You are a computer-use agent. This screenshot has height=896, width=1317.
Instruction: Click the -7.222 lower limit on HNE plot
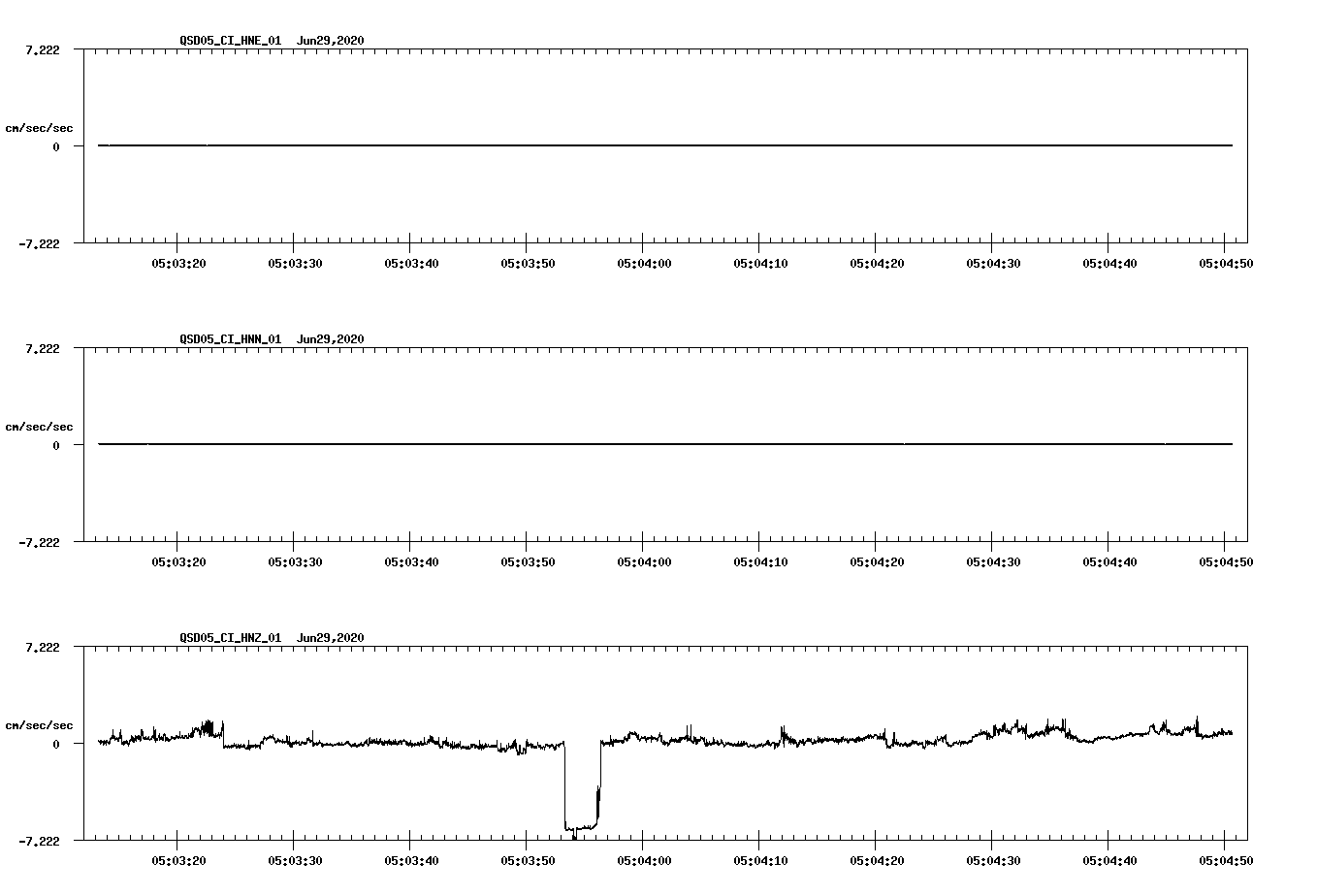tap(39, 243)
